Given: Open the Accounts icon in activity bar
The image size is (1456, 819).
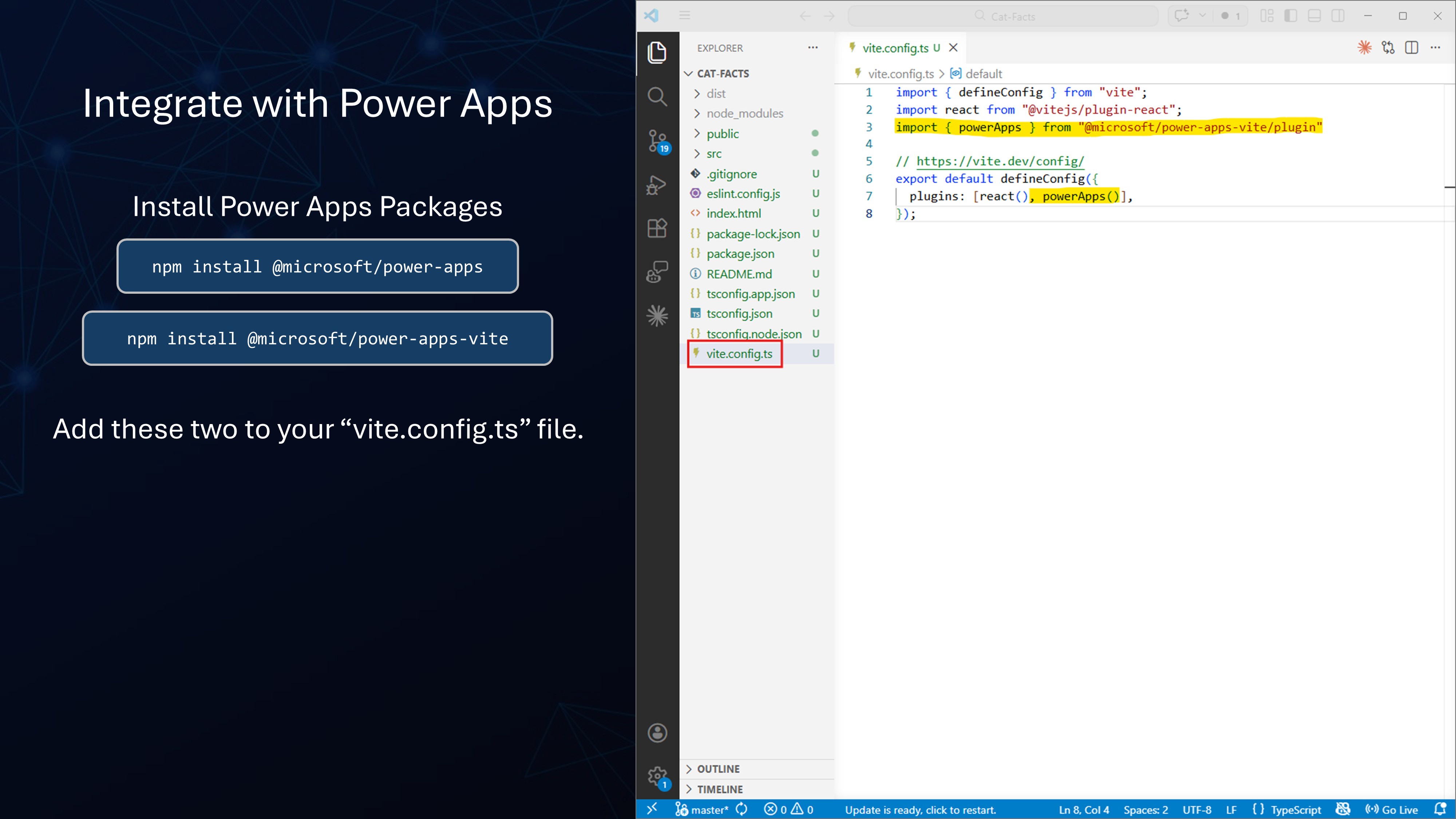Looking at the screenshot, I should (657, 733).
